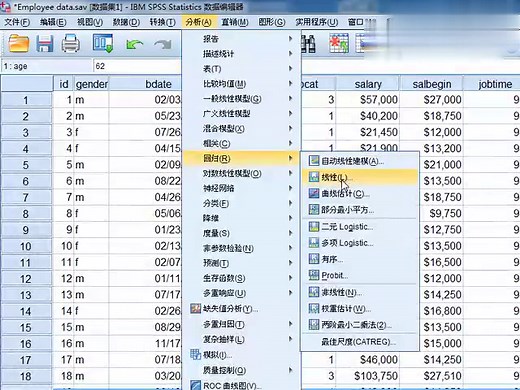Click icon beside 缺失值分析(Y)

point(195,309)
